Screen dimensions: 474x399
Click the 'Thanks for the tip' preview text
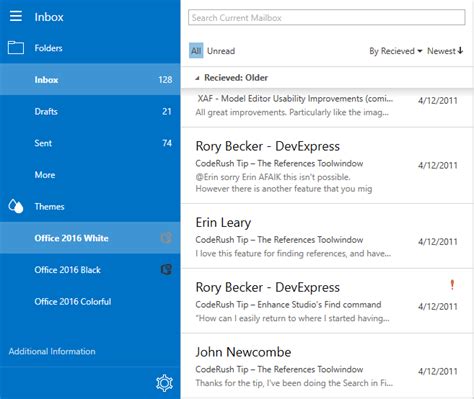294,383
